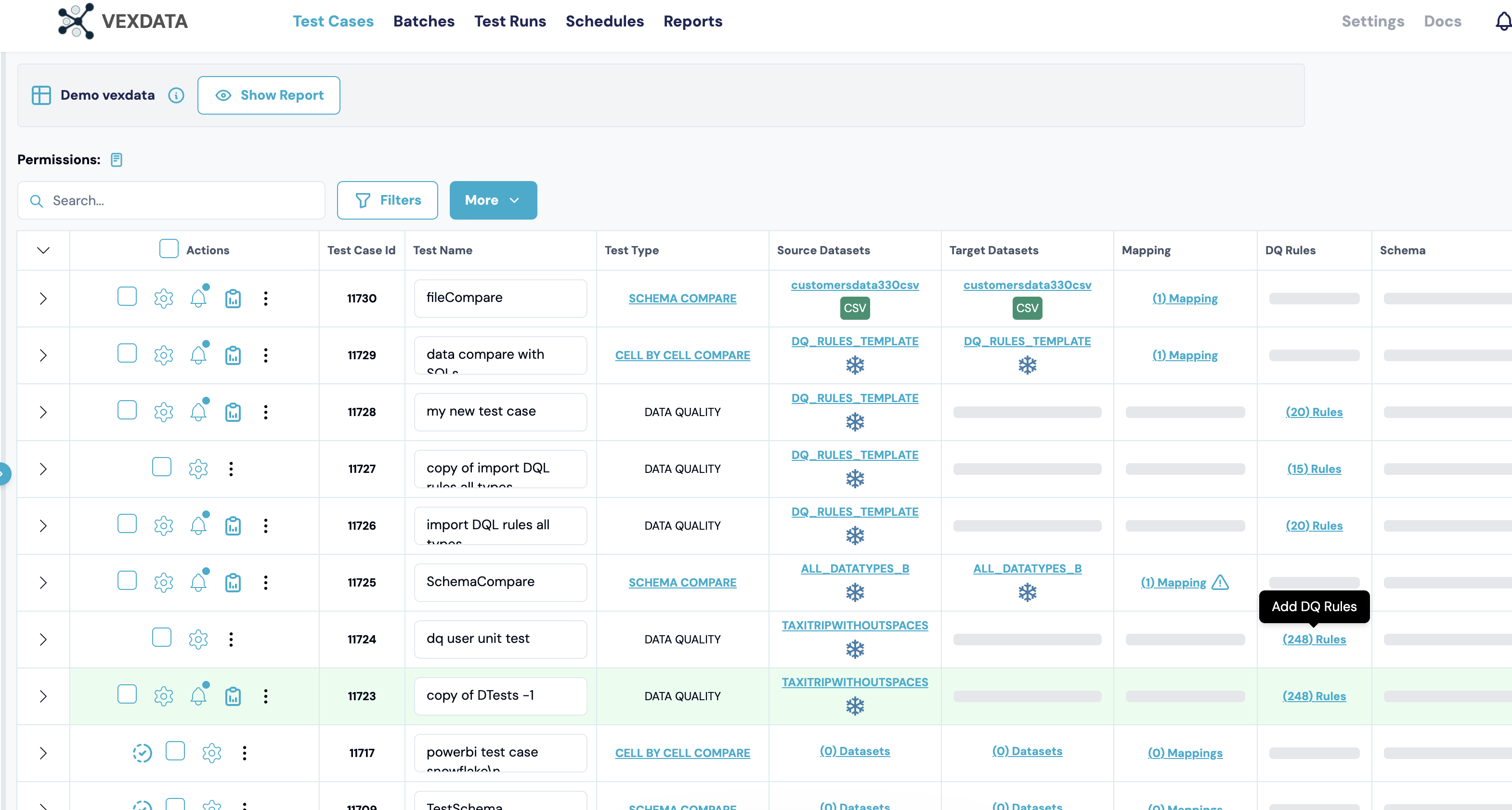Click the settings gear icon for fileCompare row
The width and height of the screenshot is (1512, 810).
click(163, 298)
